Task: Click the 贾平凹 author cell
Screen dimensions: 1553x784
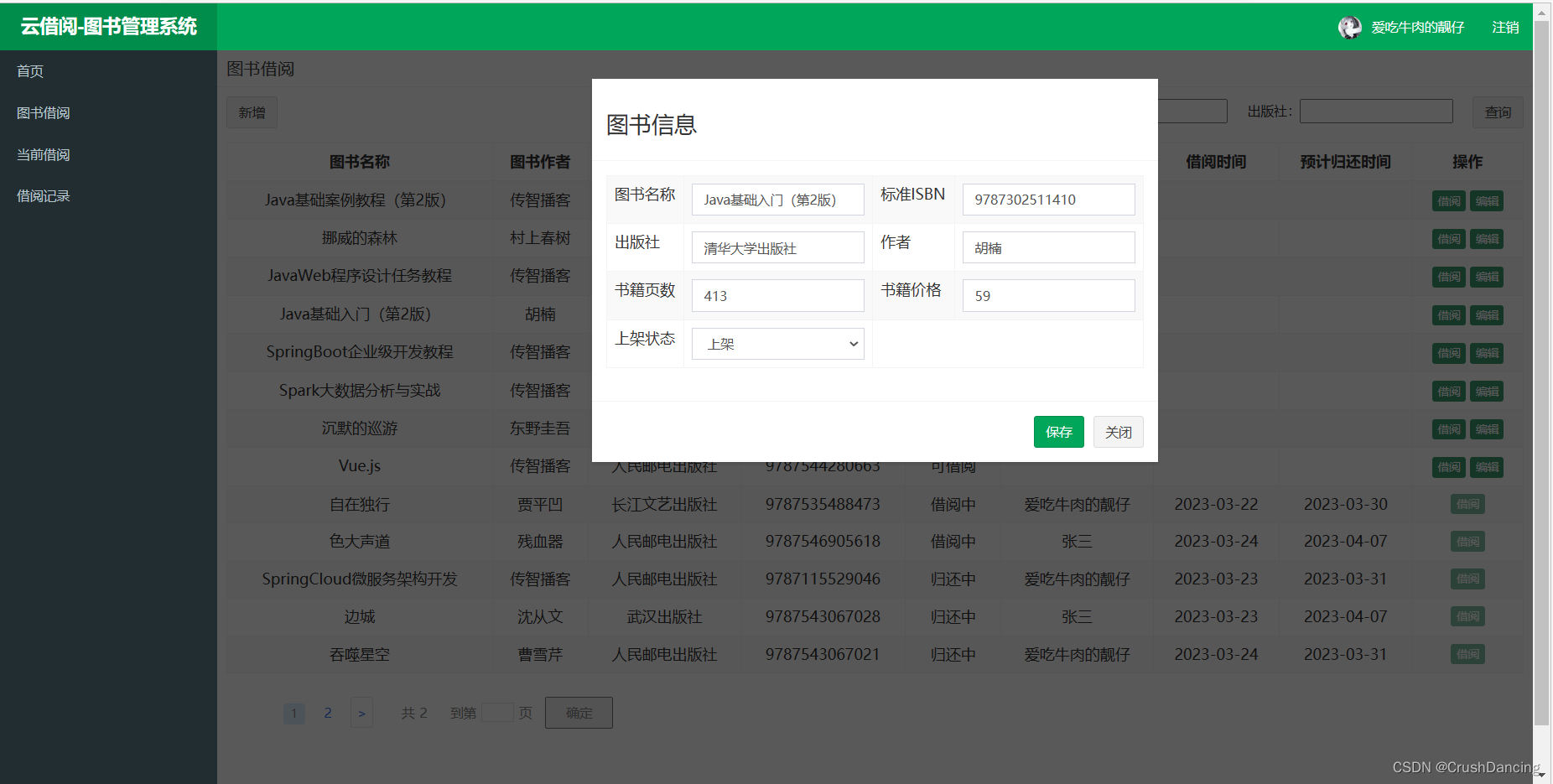Action: [x=540, y=504]
